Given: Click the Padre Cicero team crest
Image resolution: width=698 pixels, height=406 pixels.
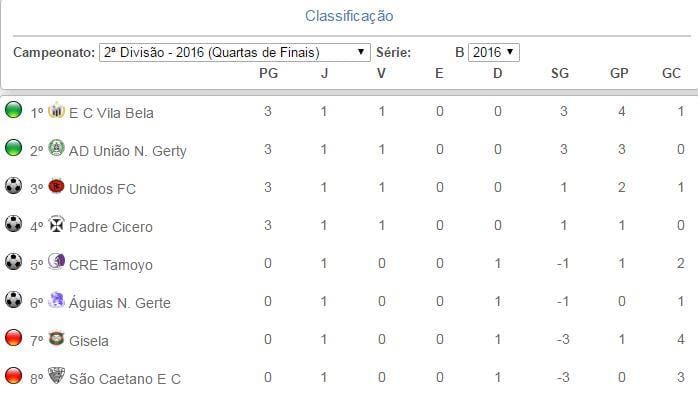Looking at the screenshot, I should tap(56, 226).
